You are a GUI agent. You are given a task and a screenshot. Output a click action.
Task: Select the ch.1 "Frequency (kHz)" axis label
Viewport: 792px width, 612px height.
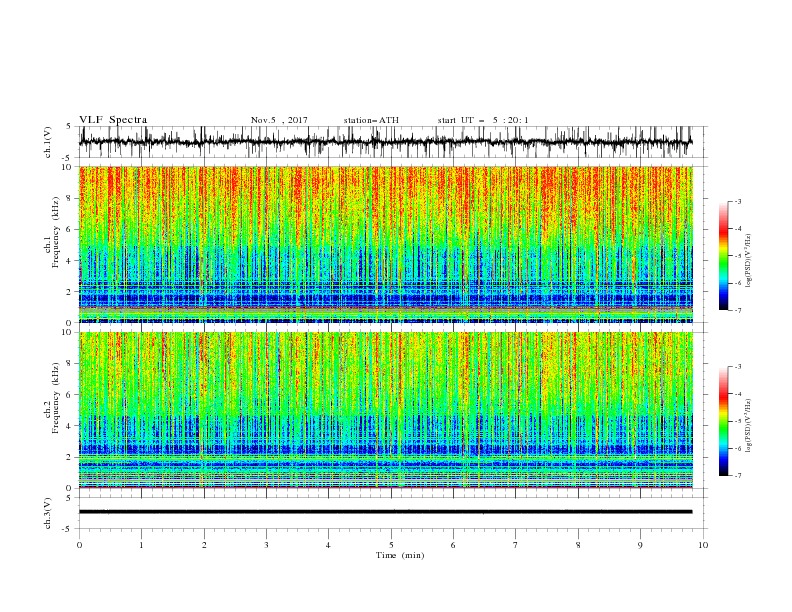55,232
